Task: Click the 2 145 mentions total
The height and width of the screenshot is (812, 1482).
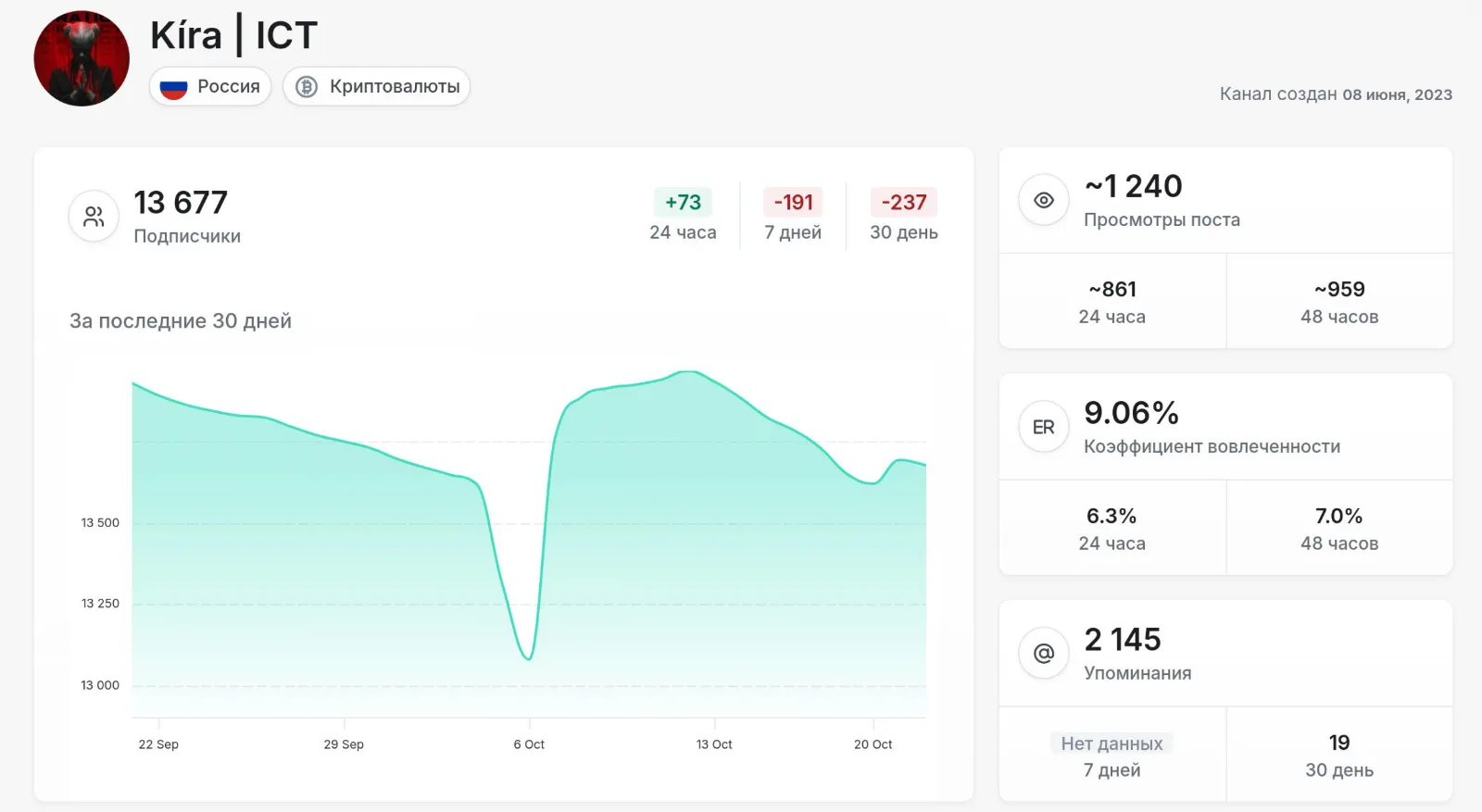Action: (x=1123, y=640)
